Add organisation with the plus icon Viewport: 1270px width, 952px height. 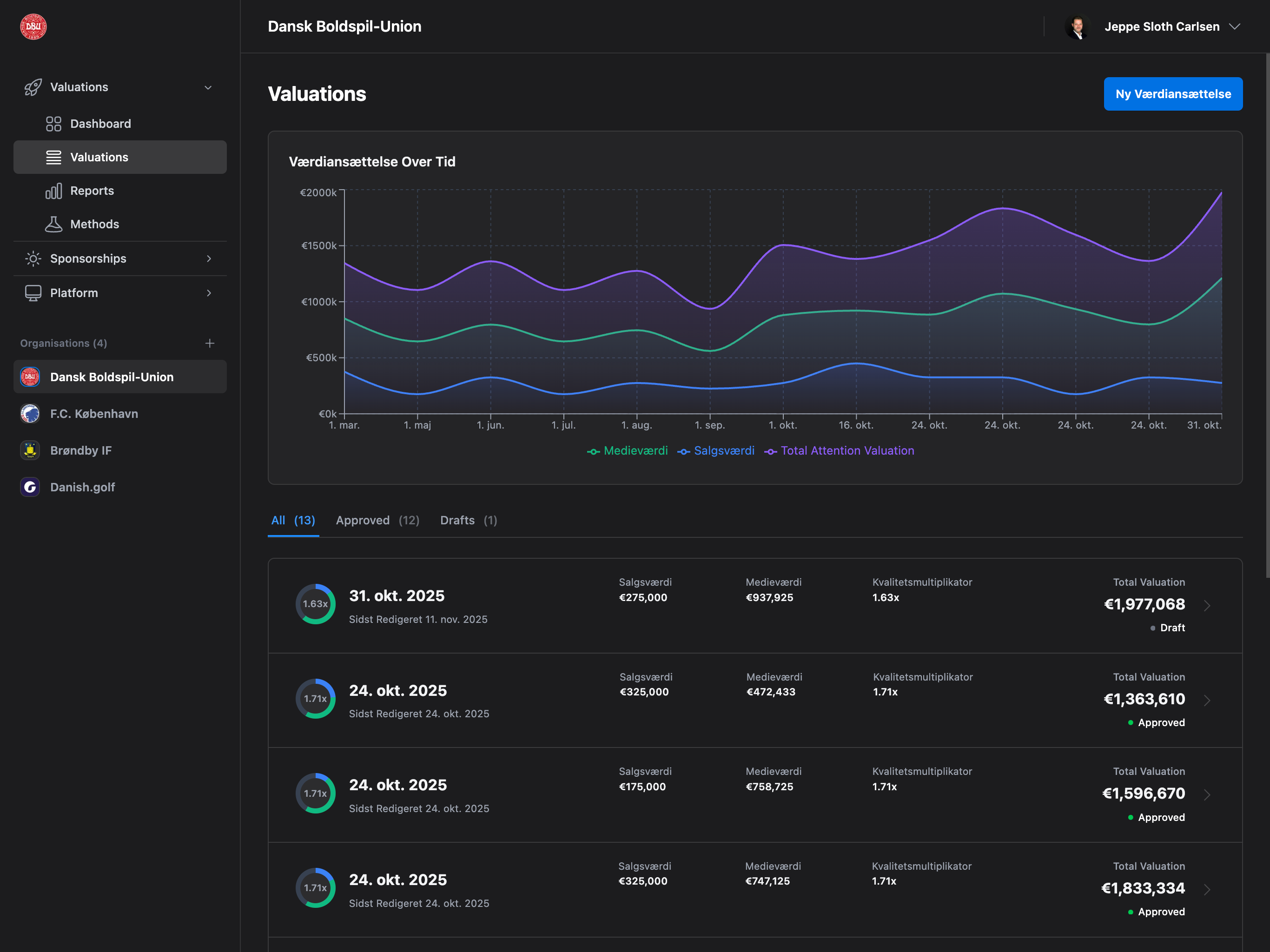(210, 344)
